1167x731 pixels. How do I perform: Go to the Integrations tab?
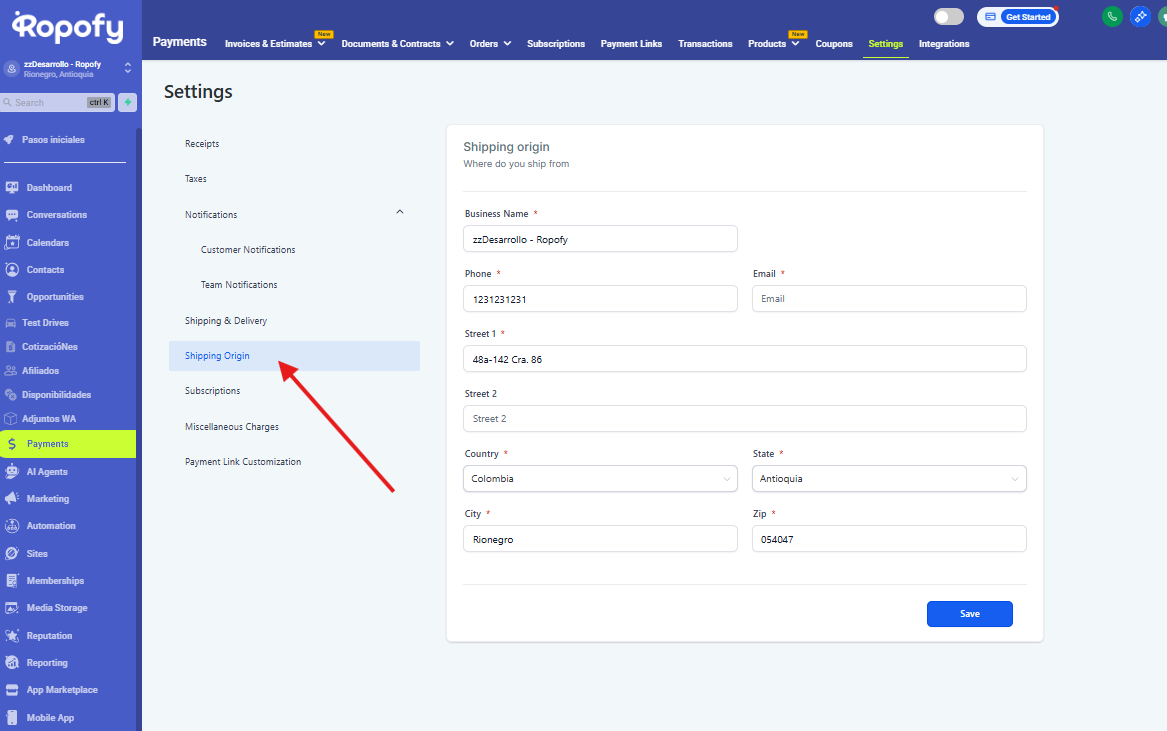[x=944, y=44]
